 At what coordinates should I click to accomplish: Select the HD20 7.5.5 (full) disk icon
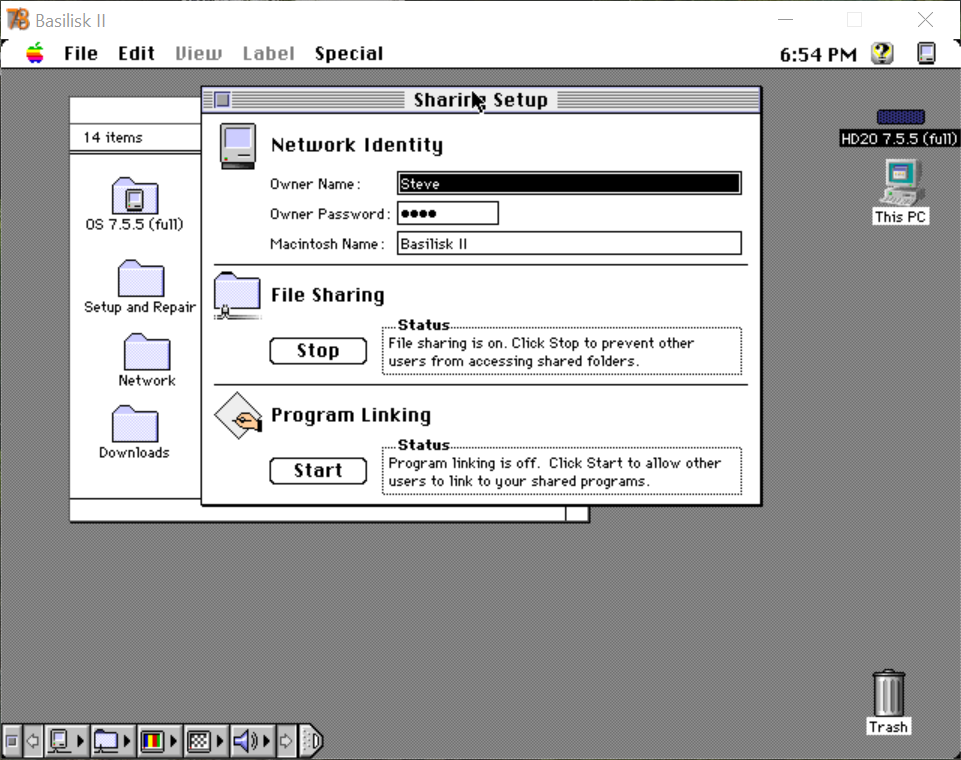pos(900,116)
